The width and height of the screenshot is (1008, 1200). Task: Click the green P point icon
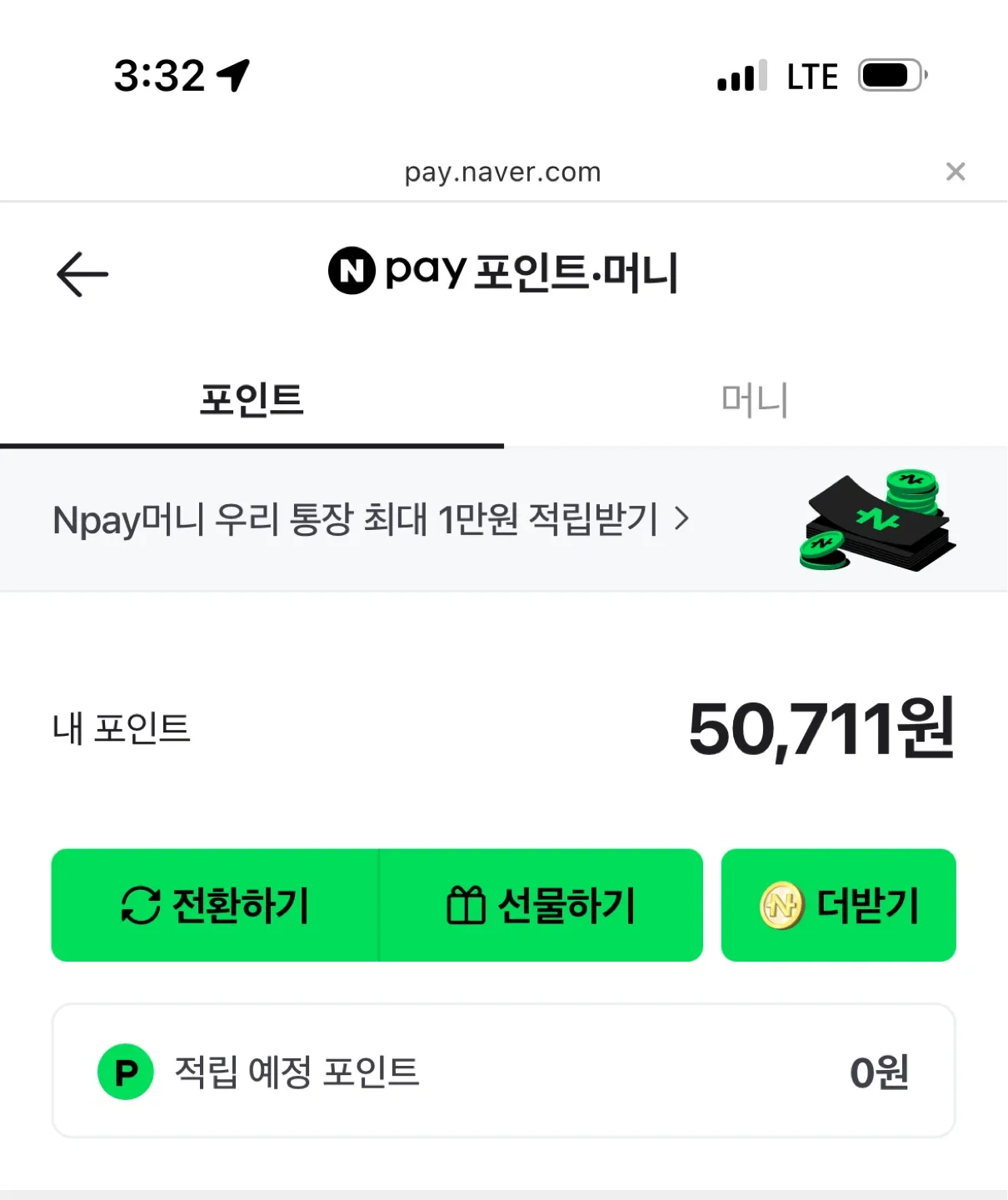(x=126, y=1072)
